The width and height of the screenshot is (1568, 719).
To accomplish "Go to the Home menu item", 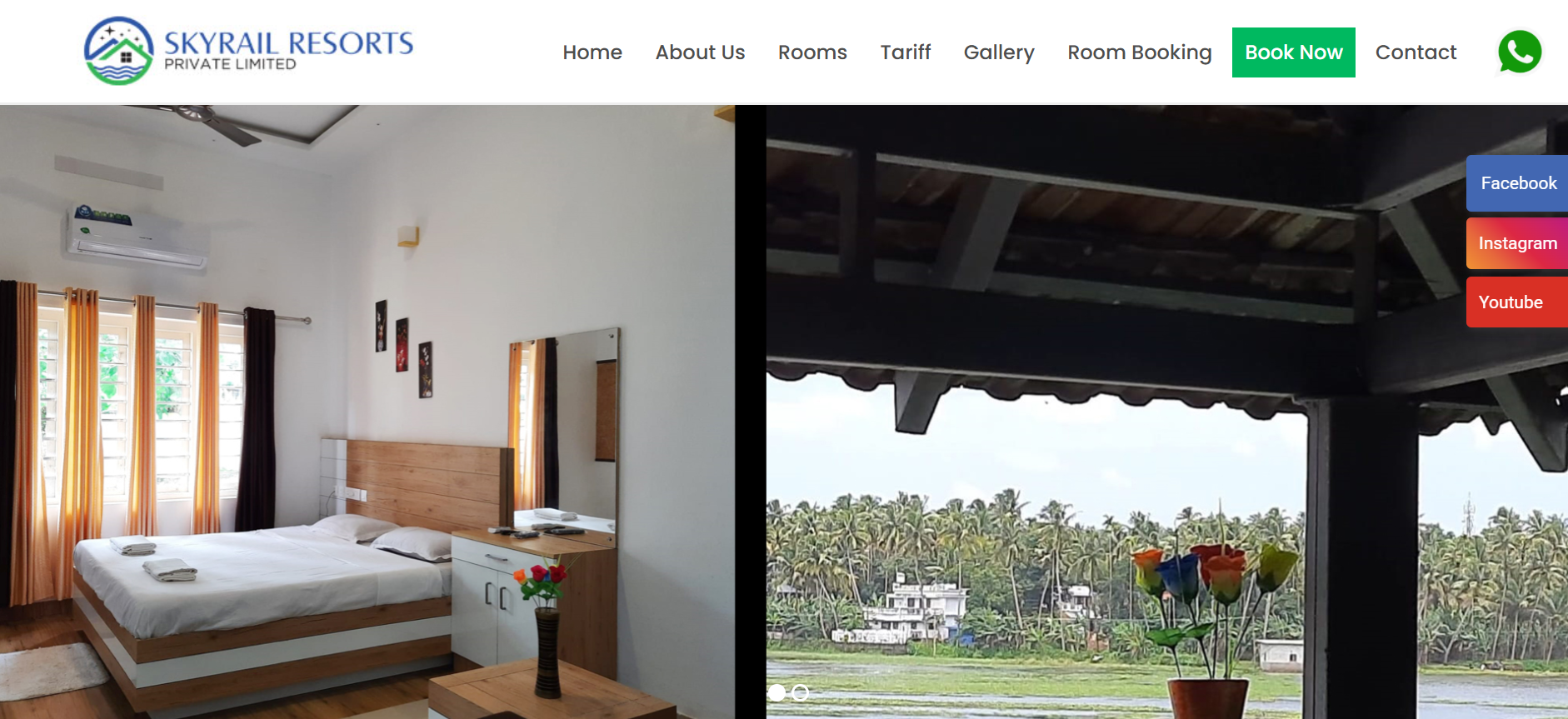I will [x=592, y=52].
